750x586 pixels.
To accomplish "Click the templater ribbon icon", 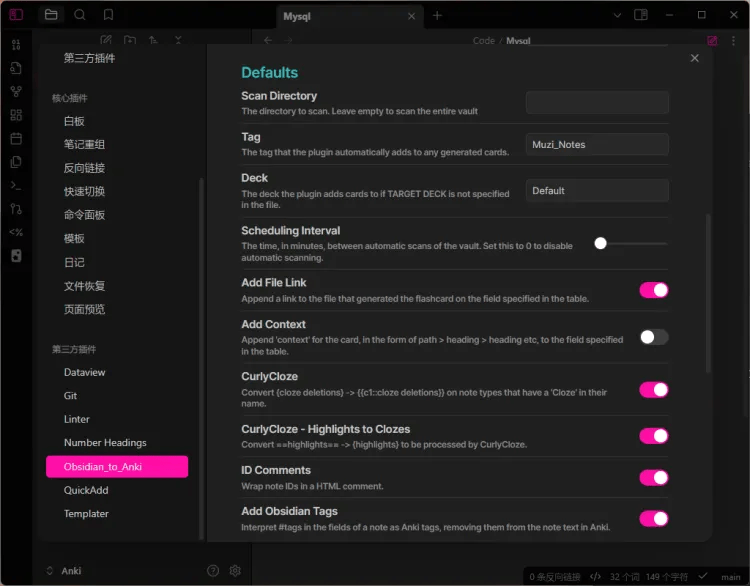I will click(x=16, y=232).
